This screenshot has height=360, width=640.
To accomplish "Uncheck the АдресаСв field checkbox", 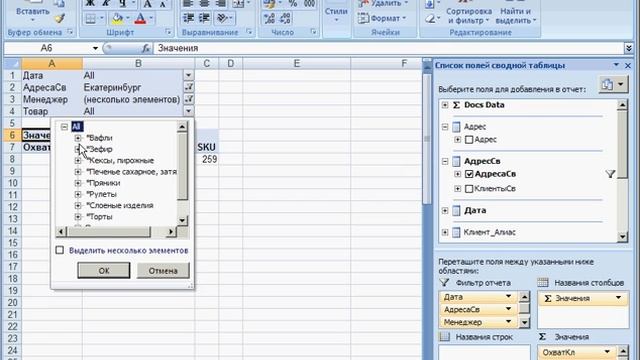I will [x=469, y=174].
